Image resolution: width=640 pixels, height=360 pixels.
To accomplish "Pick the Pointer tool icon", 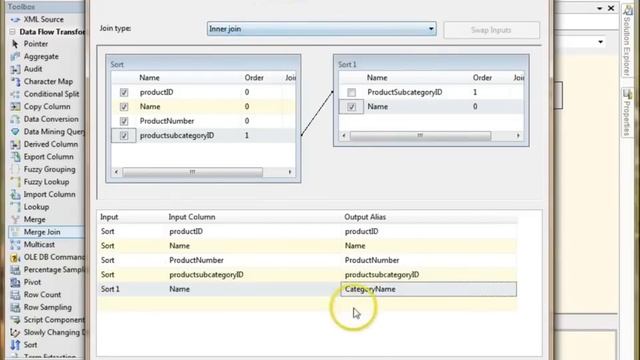I will [15, 44].
